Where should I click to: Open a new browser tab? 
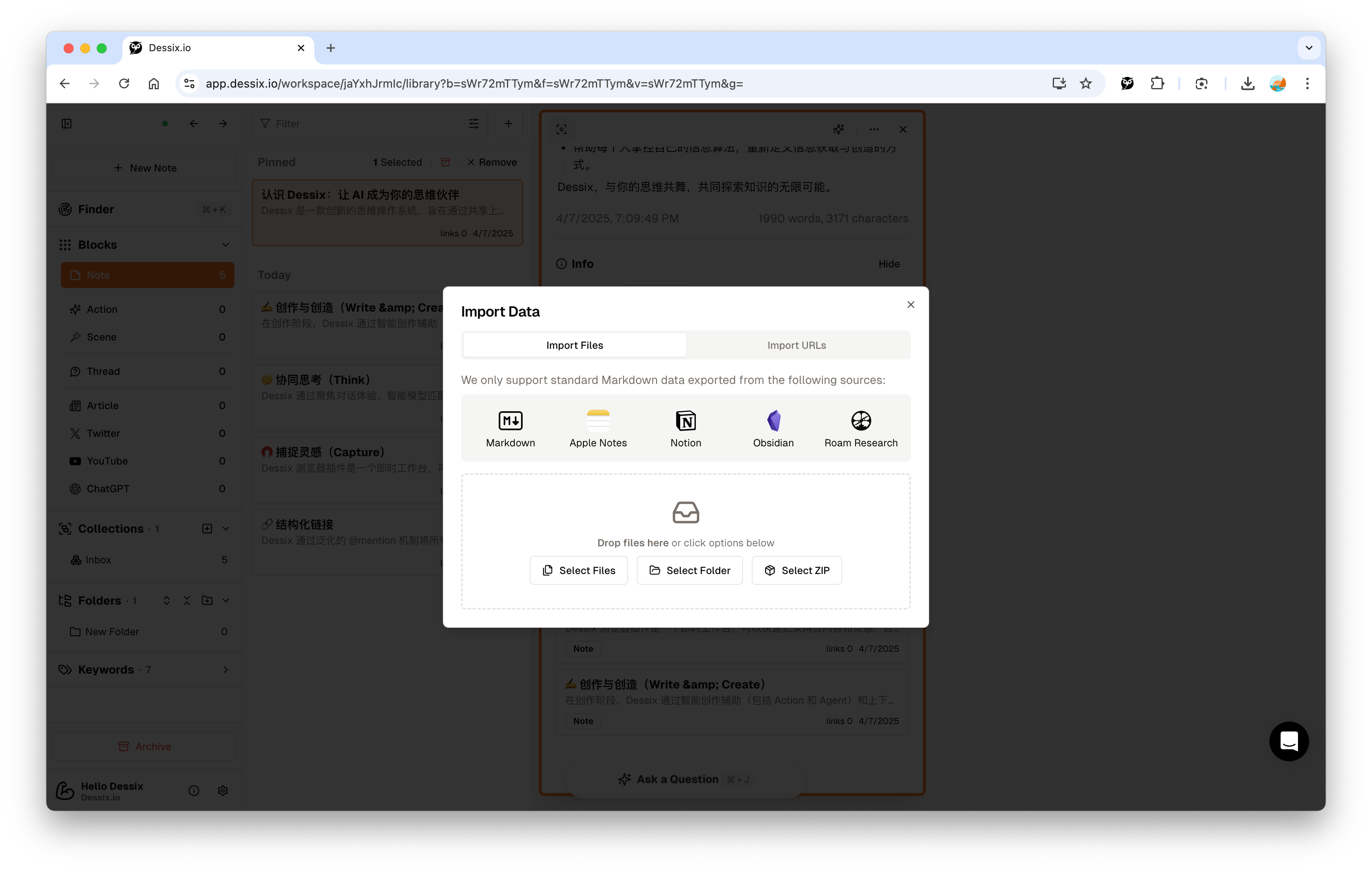pos(330,48)
